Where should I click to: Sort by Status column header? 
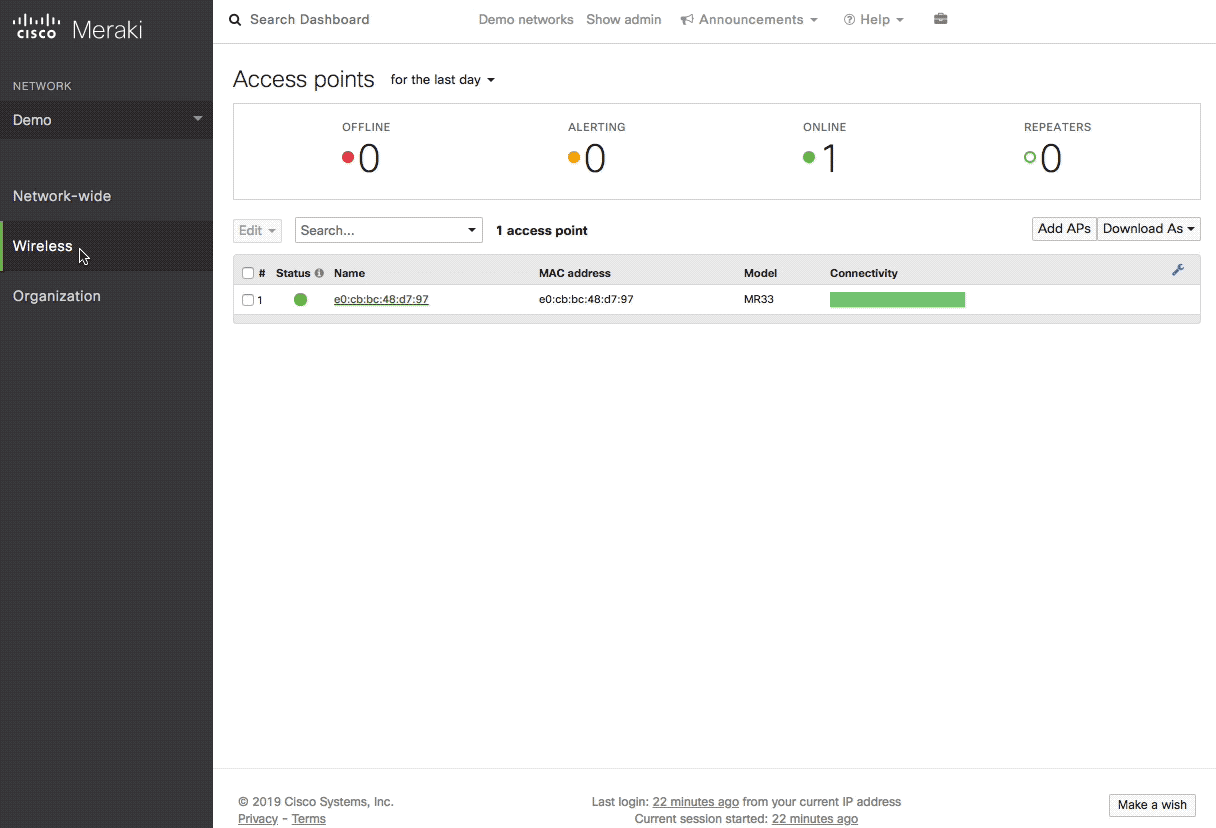[293, 273]
